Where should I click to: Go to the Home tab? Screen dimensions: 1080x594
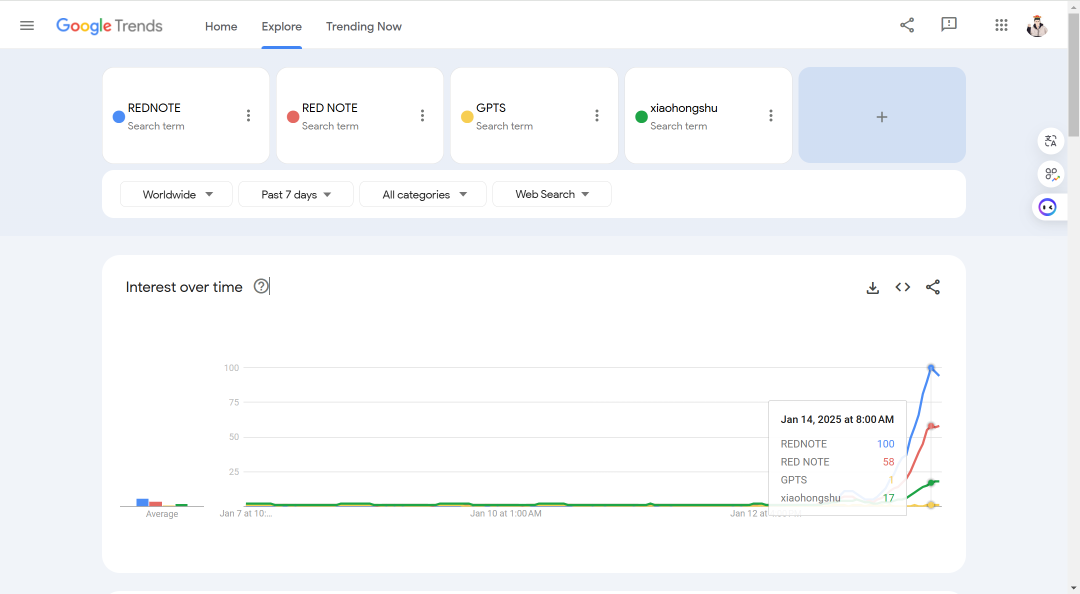point(221,26)
